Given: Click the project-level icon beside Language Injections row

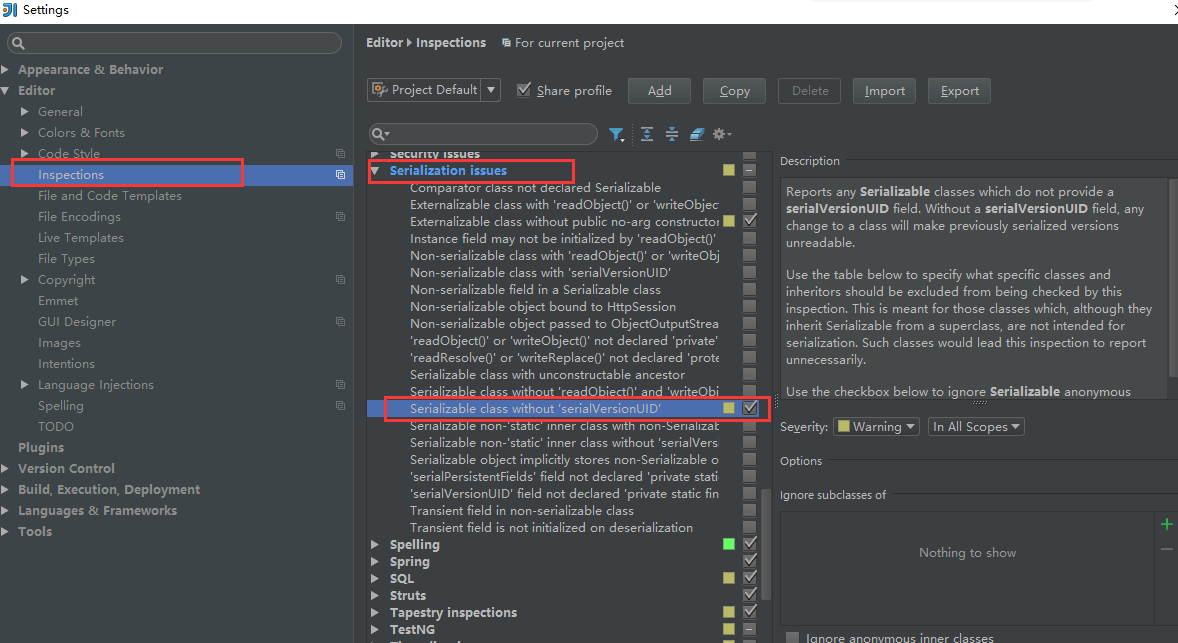Looking at the screenshot, I should coord(340,385).
